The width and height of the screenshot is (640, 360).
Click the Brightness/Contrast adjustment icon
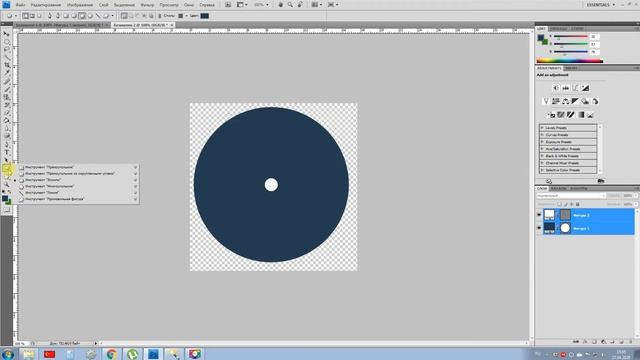pyautogui.click(x=556, y=88)
